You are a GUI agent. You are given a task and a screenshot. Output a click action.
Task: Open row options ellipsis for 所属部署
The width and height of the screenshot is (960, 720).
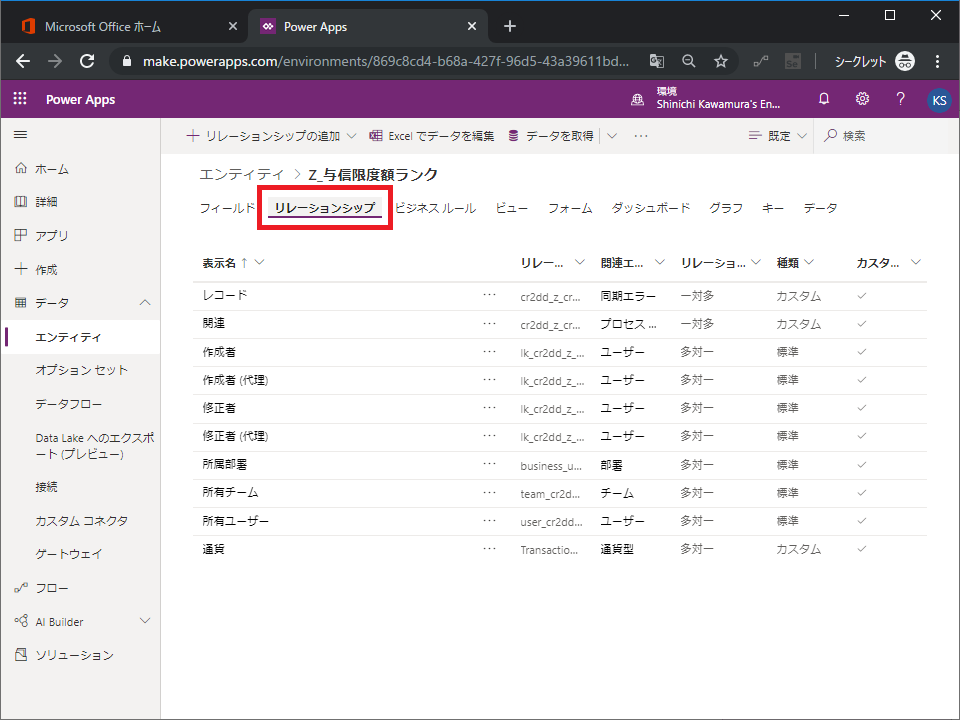(x=489, y=464)
